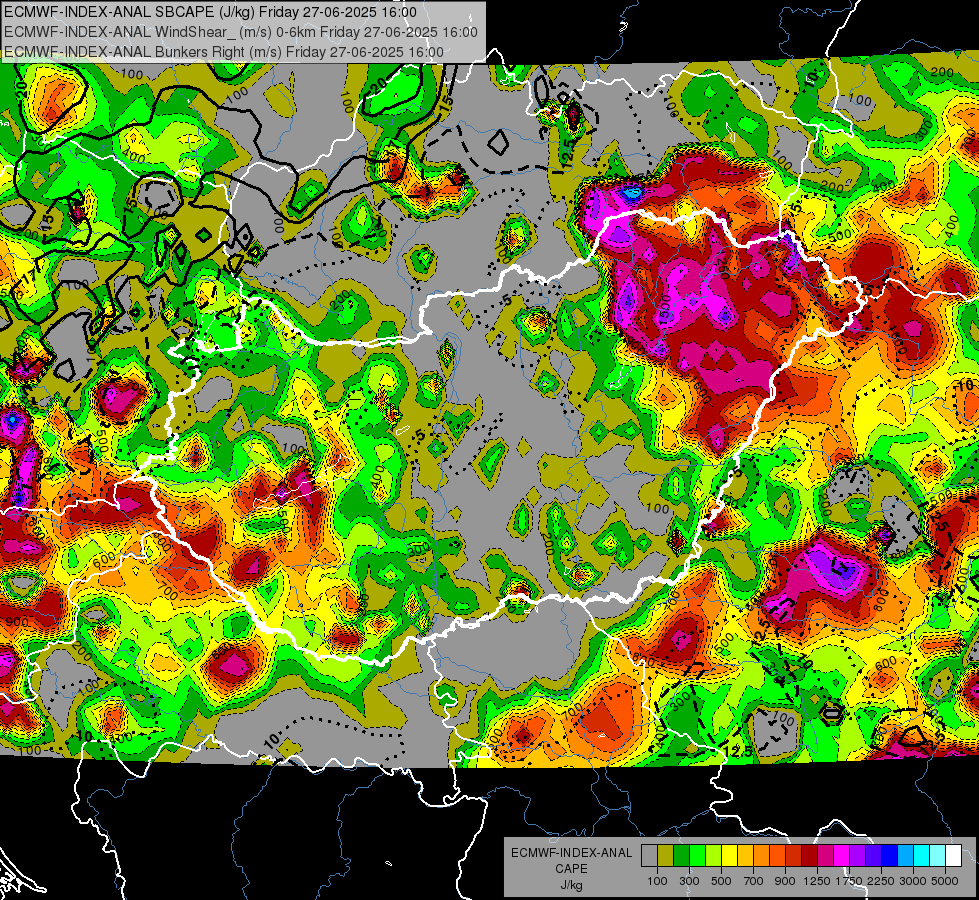
Task: Click the 5000 value under the legend
Action: coord(945,881)
